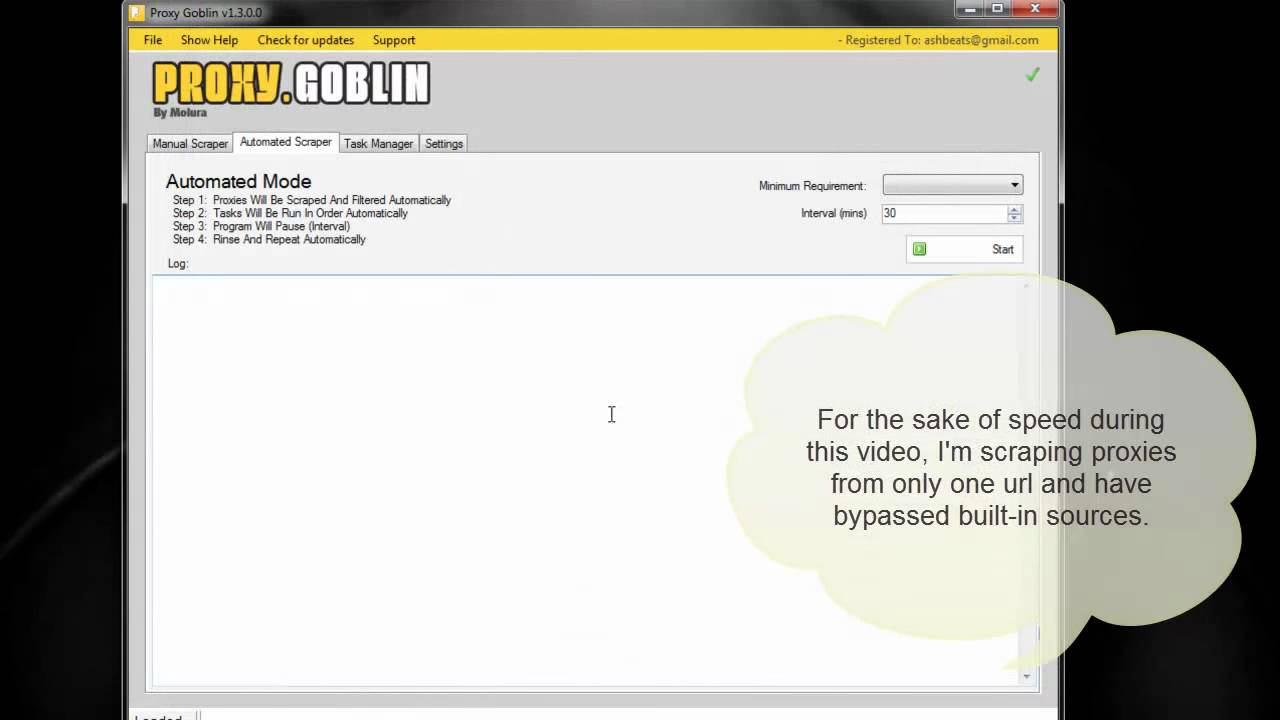
Task: Maximize the Proxy Goblin window
Action: point(997,9)
